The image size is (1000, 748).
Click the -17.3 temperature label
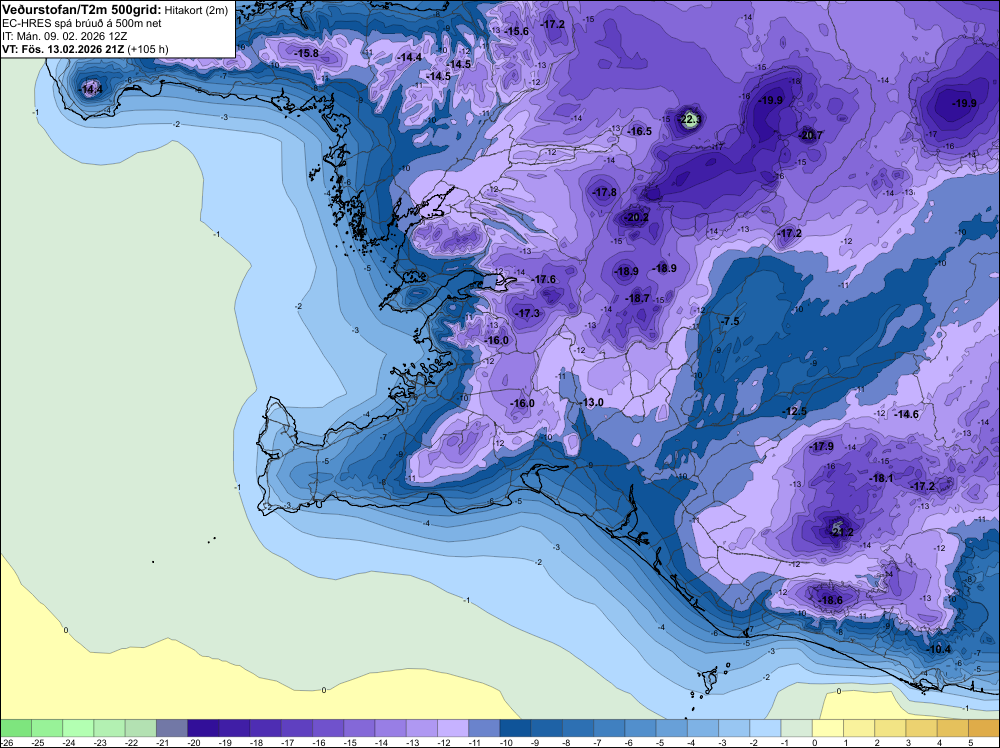527,314
